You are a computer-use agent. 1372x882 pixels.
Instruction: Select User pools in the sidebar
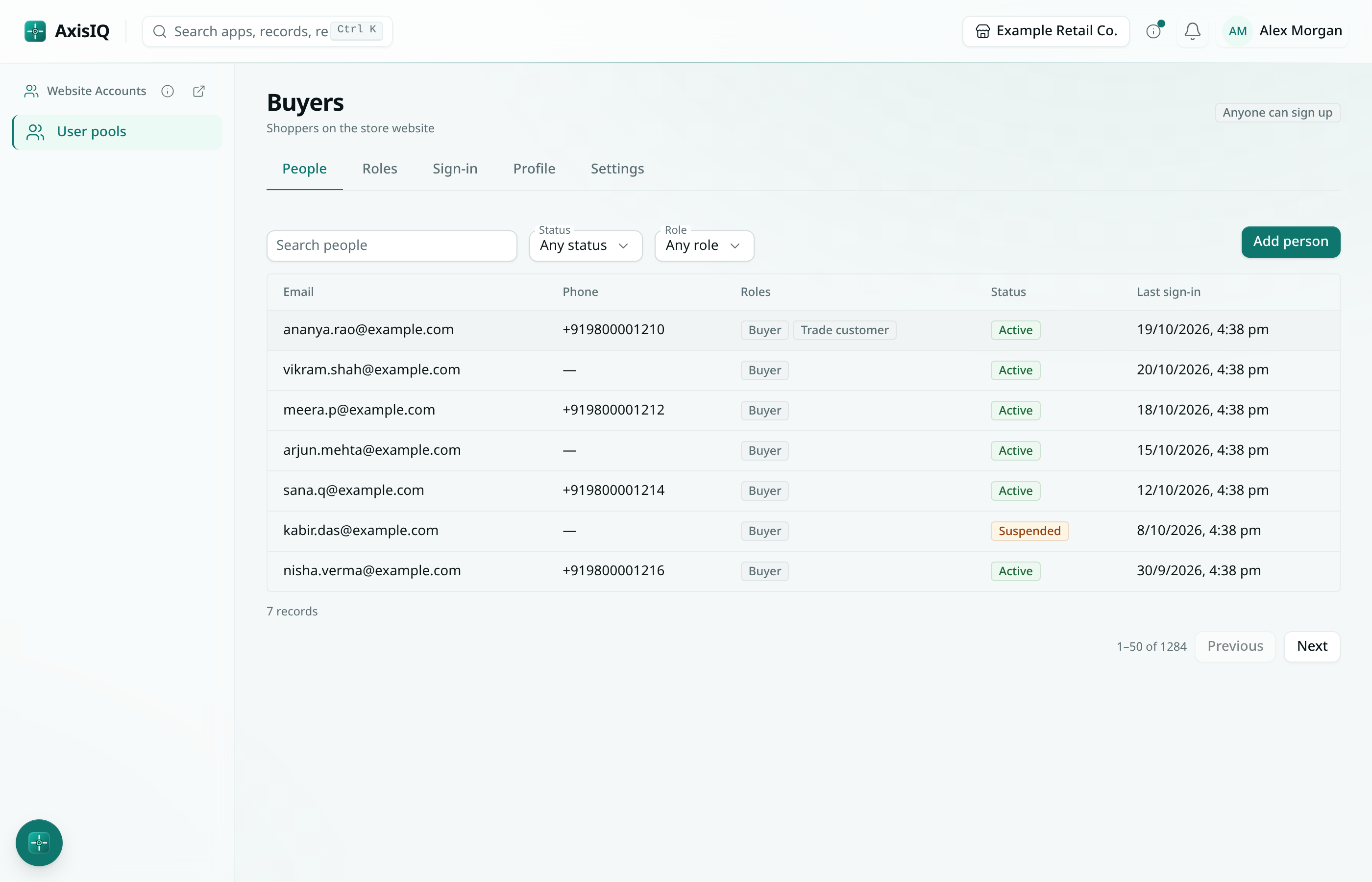[x=117, y=132]
